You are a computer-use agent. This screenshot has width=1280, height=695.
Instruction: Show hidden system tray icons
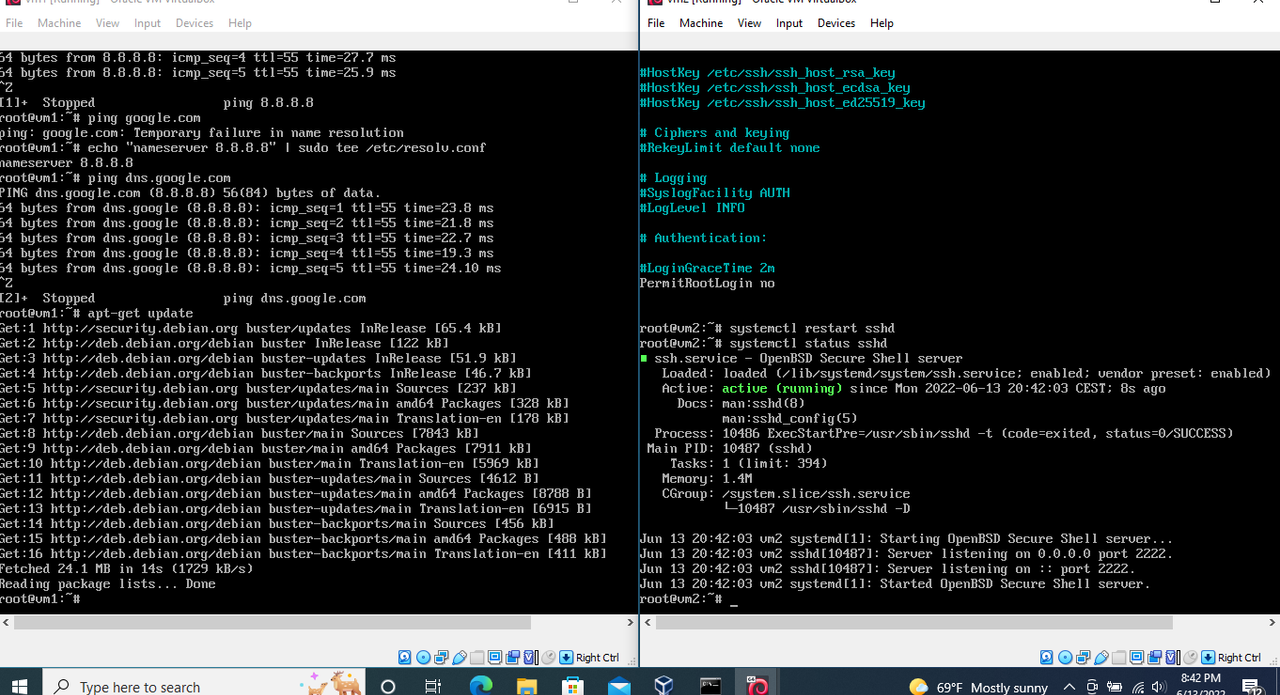1069,687
